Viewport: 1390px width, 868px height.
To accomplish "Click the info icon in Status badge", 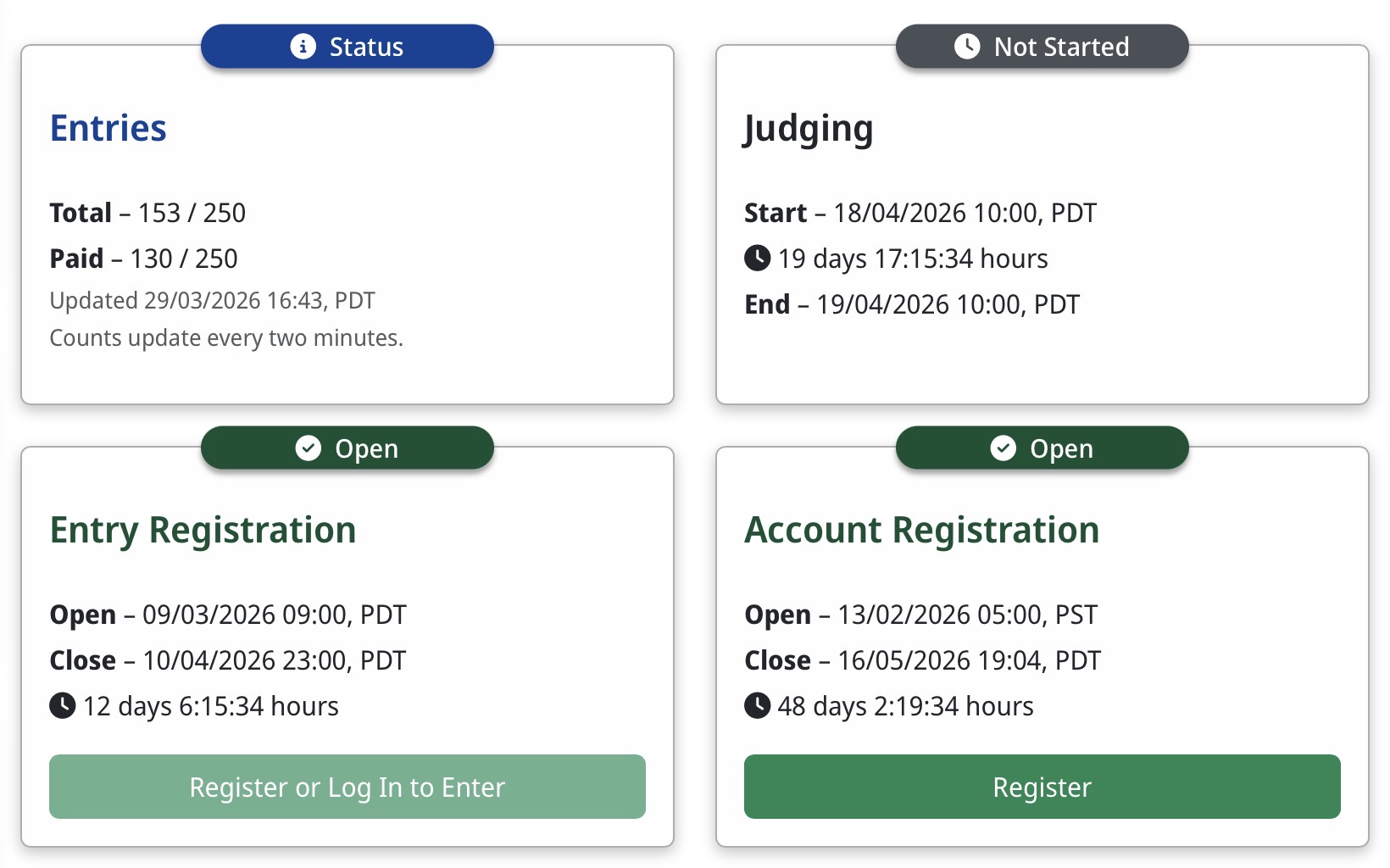I will point(303,46).
